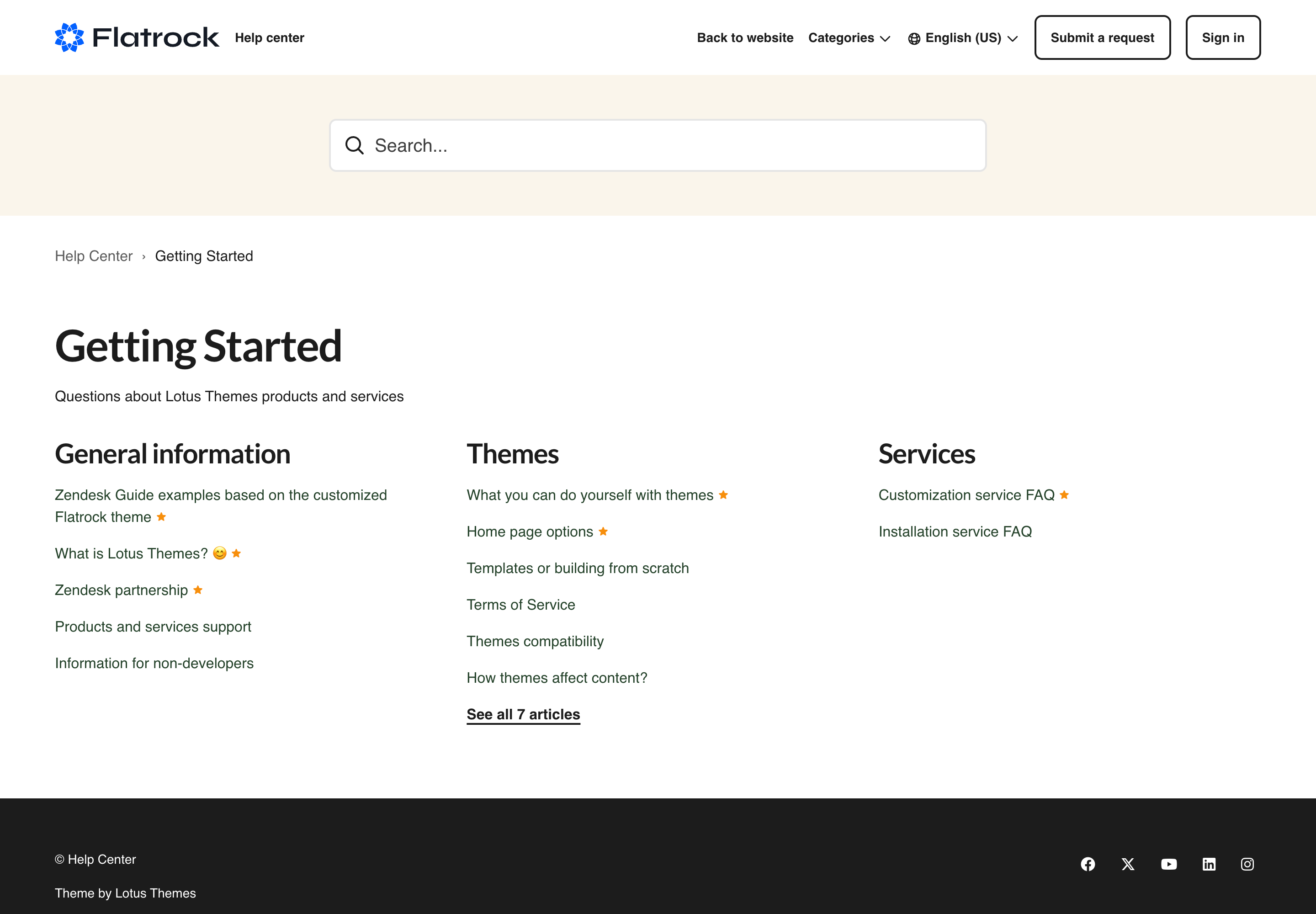Open the X (Twitter) icon
Image resolution: width=1316 pixels, height=914 pixels.
coord(1128,864)
